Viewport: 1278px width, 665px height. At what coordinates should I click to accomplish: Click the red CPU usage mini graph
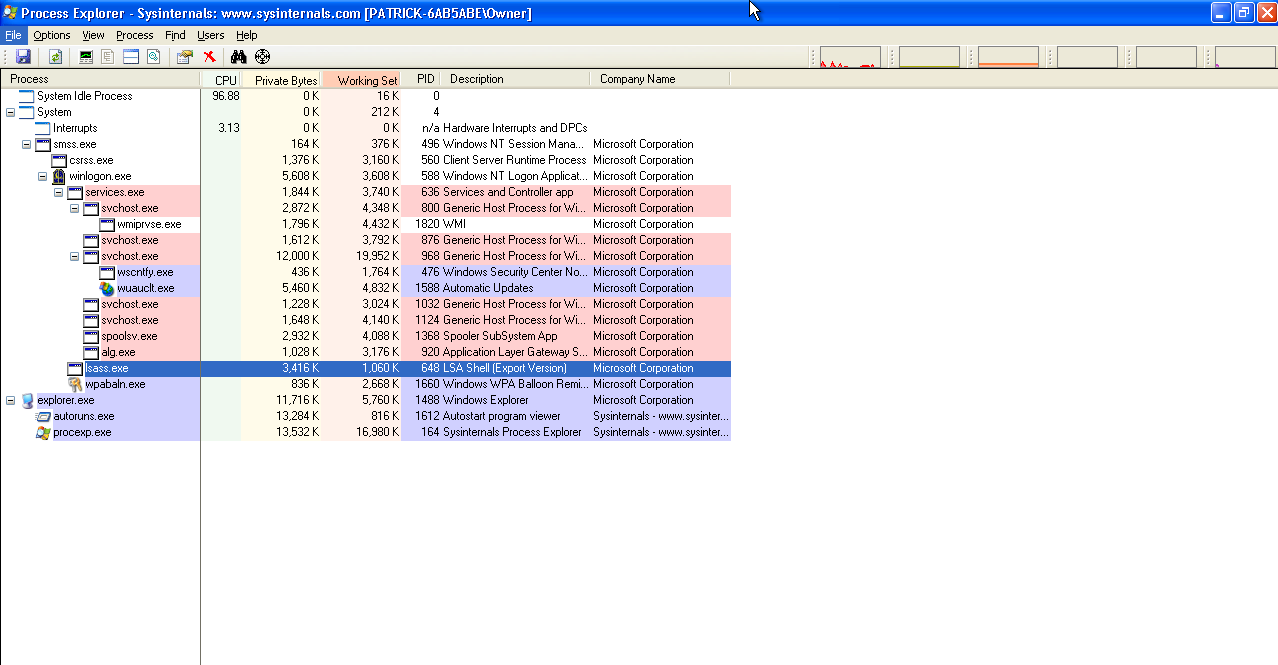click(850, 57)
